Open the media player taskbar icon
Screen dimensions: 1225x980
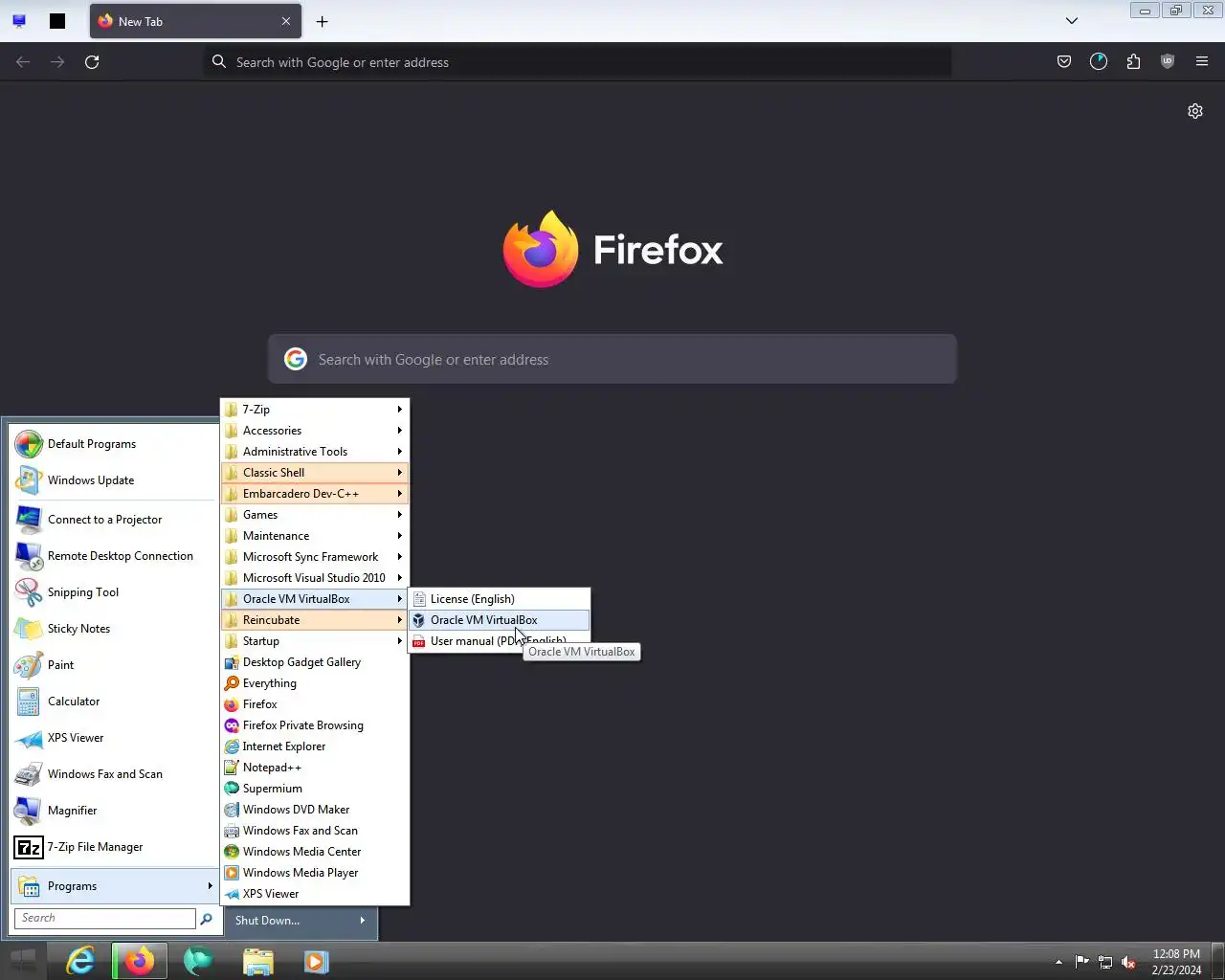pos(317,961)
